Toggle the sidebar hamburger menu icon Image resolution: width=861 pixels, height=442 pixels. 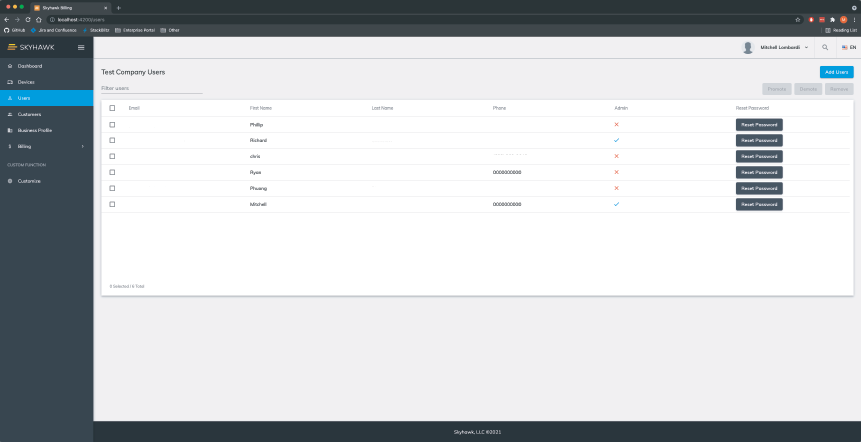[x=81, y=47]
